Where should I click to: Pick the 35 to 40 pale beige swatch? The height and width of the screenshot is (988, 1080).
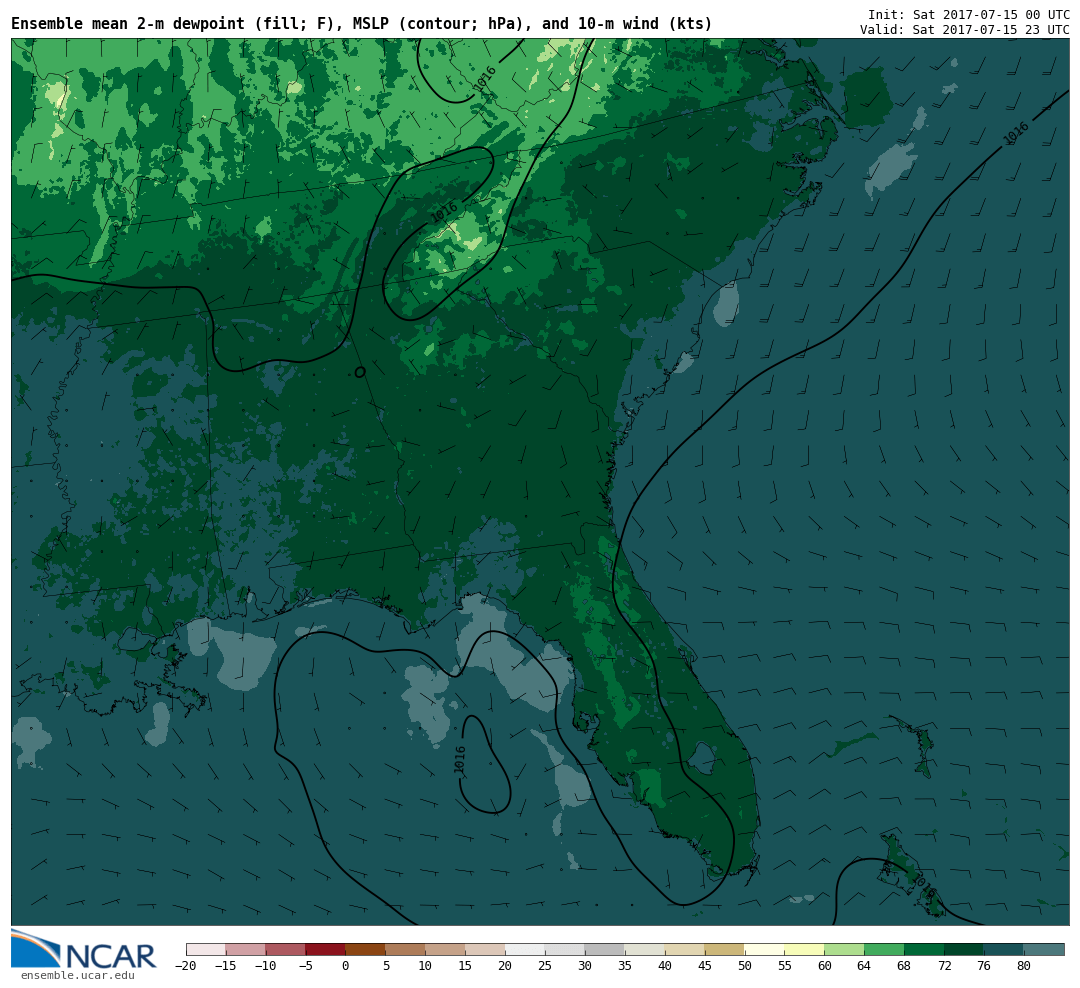click(x=645, y=949)
